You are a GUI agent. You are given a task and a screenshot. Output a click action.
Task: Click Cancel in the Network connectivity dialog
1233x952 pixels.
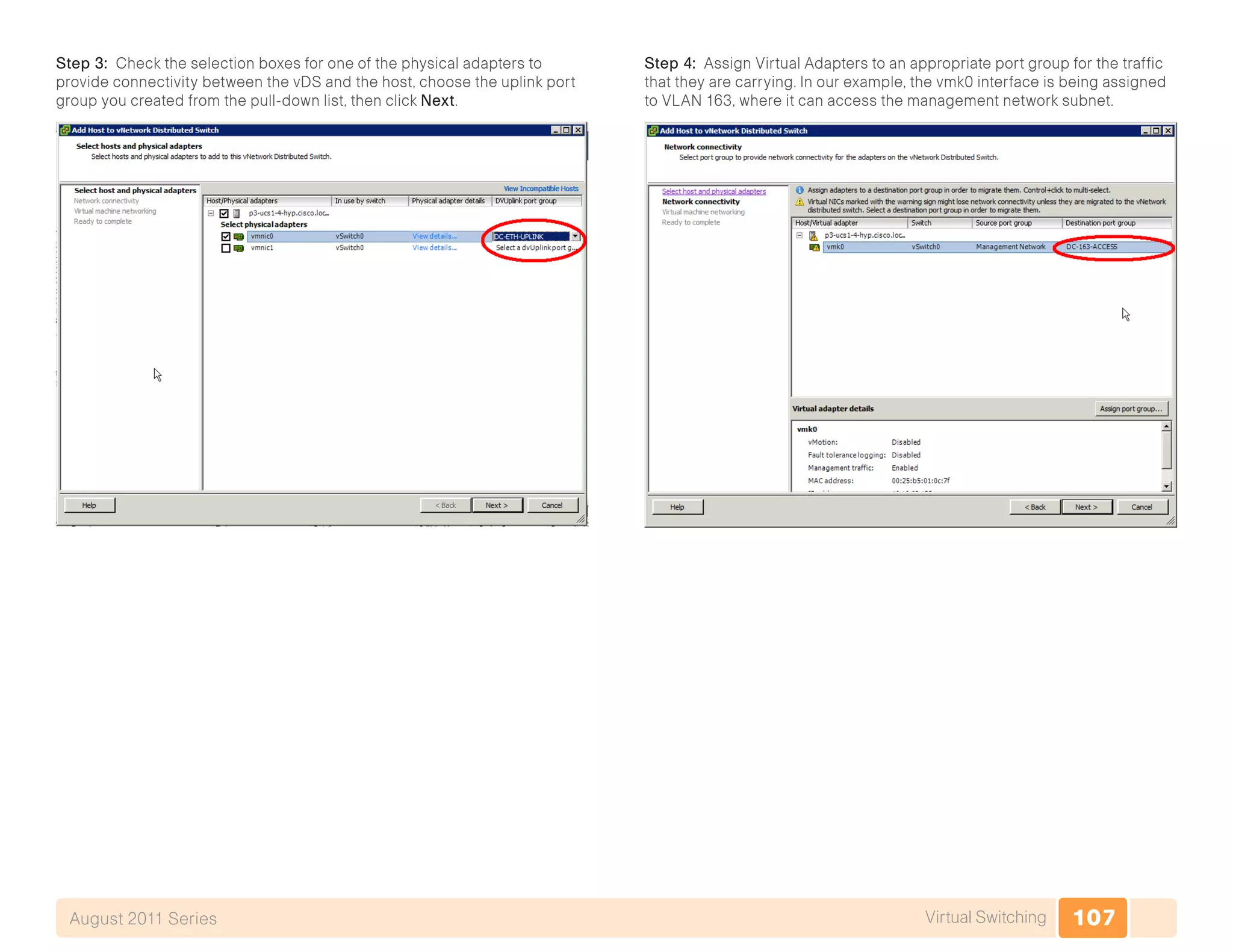tap(1141, 507)
